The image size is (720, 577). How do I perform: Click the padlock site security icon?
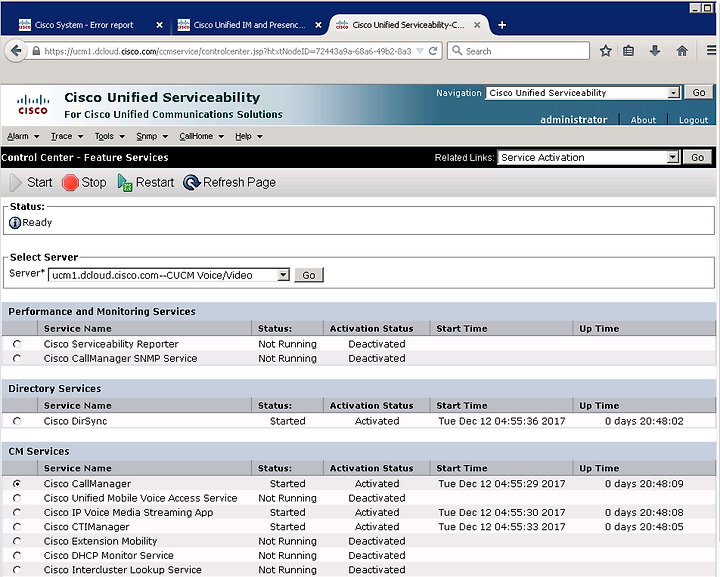[x=36, y=51]
